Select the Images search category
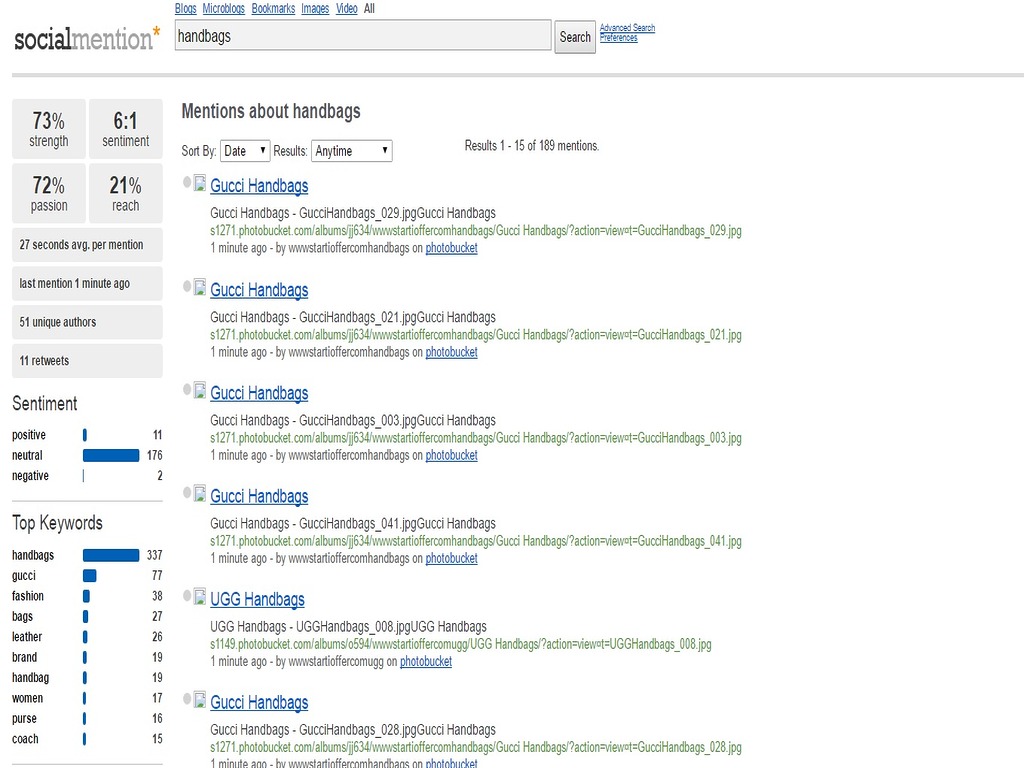This screenshot has width=1024, height=768. 315,8
